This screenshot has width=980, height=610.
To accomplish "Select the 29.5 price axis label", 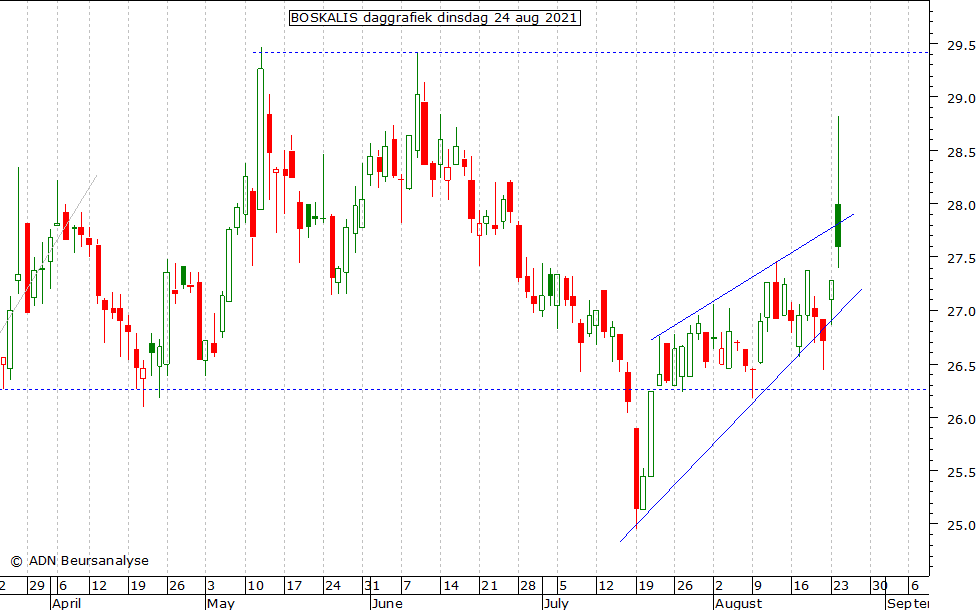I will (961, 46).
